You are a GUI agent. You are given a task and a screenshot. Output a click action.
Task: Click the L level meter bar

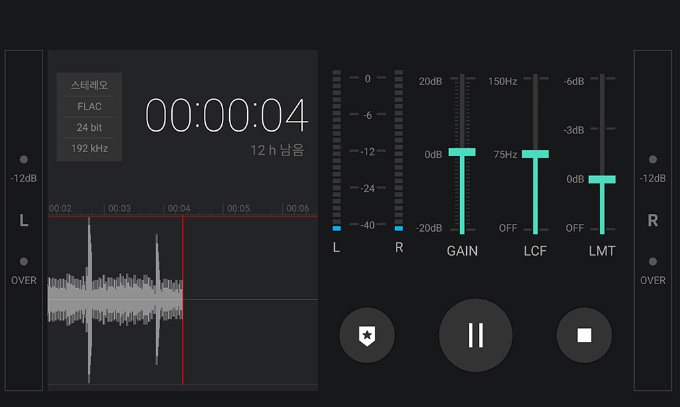(x=337, y=150)
